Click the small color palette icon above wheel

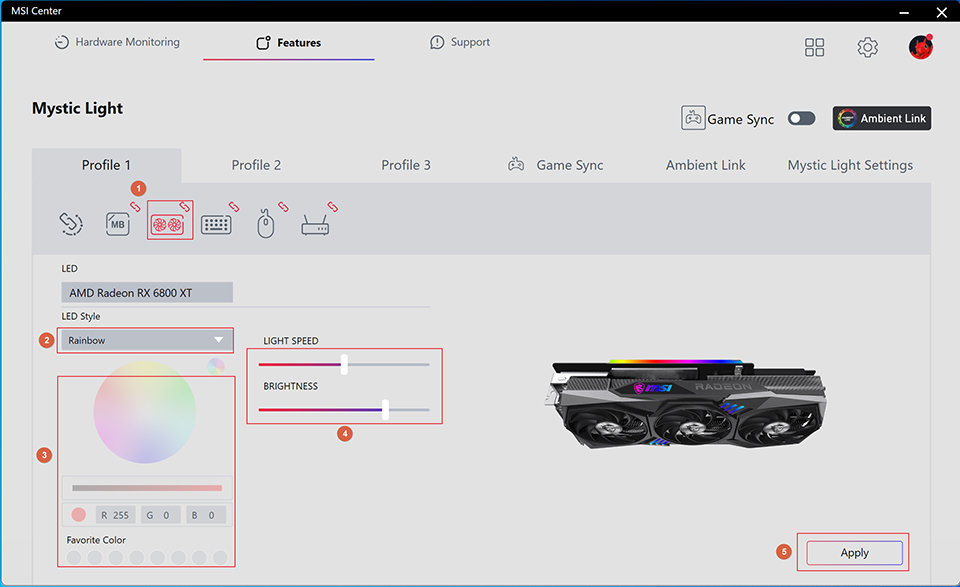(x=216, y=367)
